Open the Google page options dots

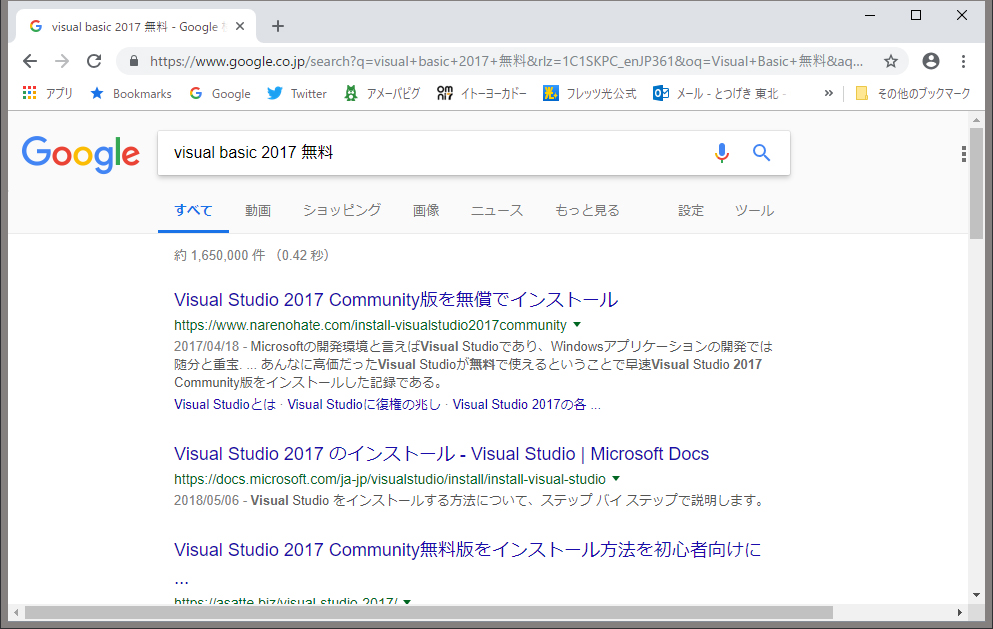pyautogui.click(x=963, y=154)
